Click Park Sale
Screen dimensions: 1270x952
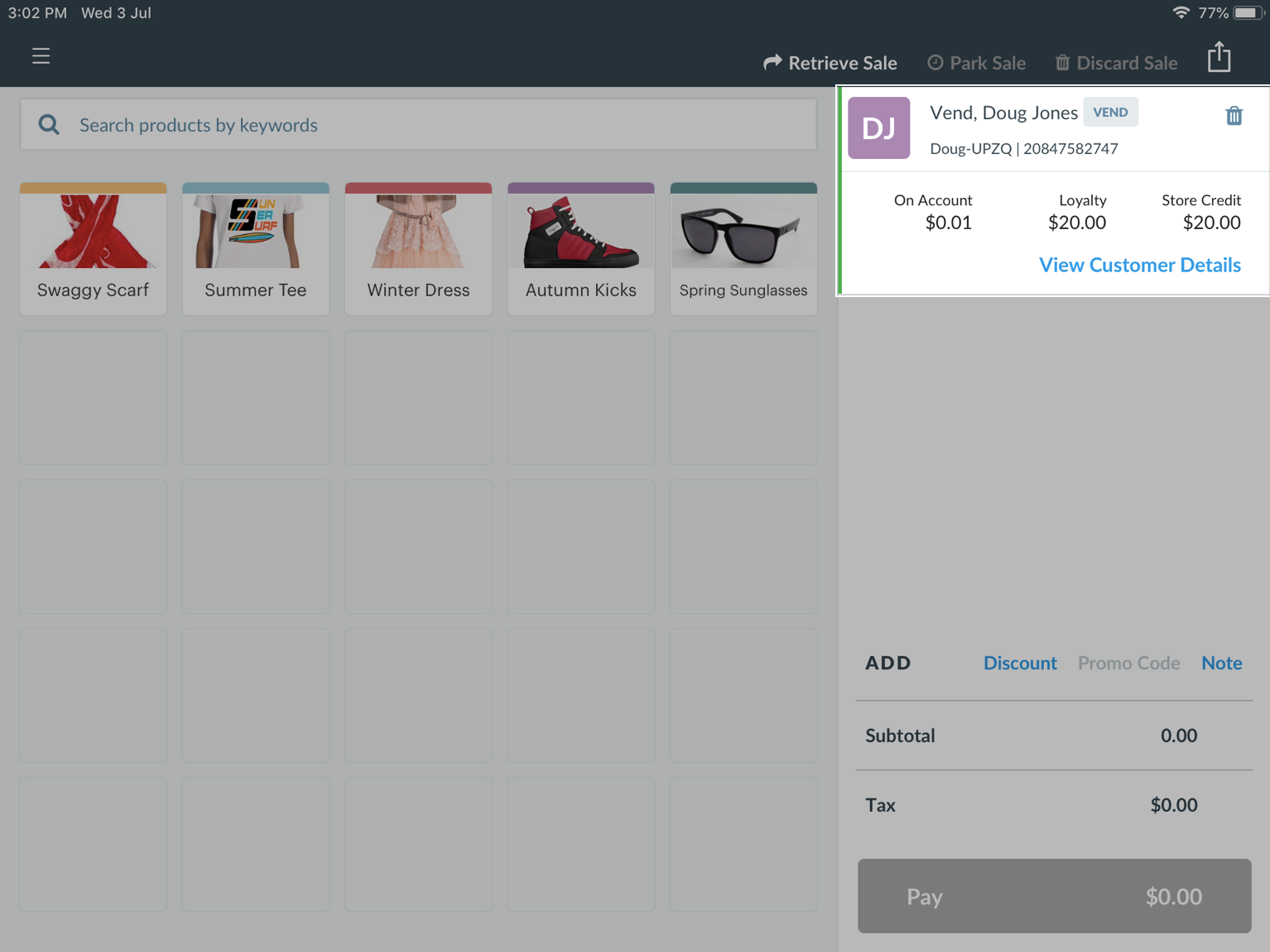click(977, 63)
